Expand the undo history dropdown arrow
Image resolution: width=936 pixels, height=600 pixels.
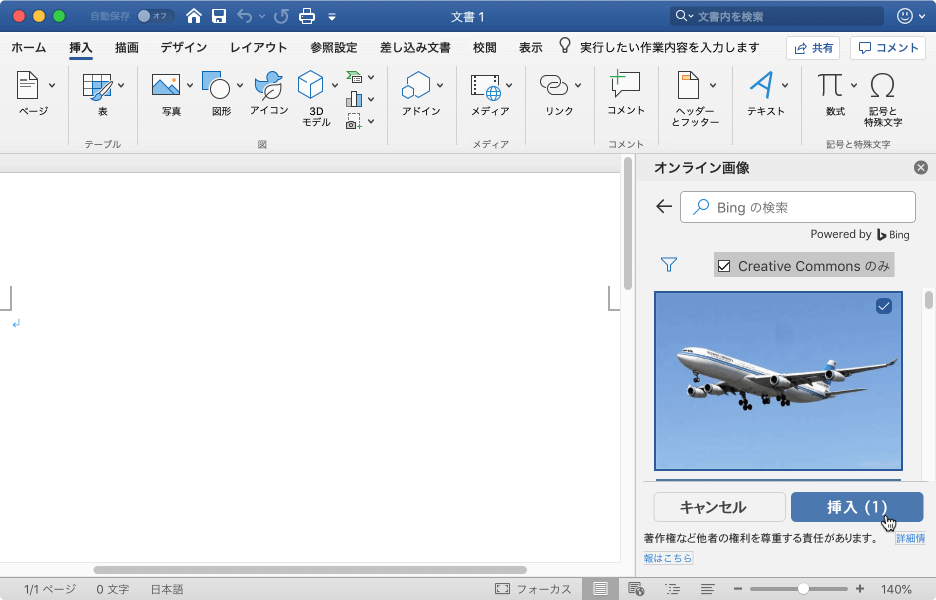261,17
